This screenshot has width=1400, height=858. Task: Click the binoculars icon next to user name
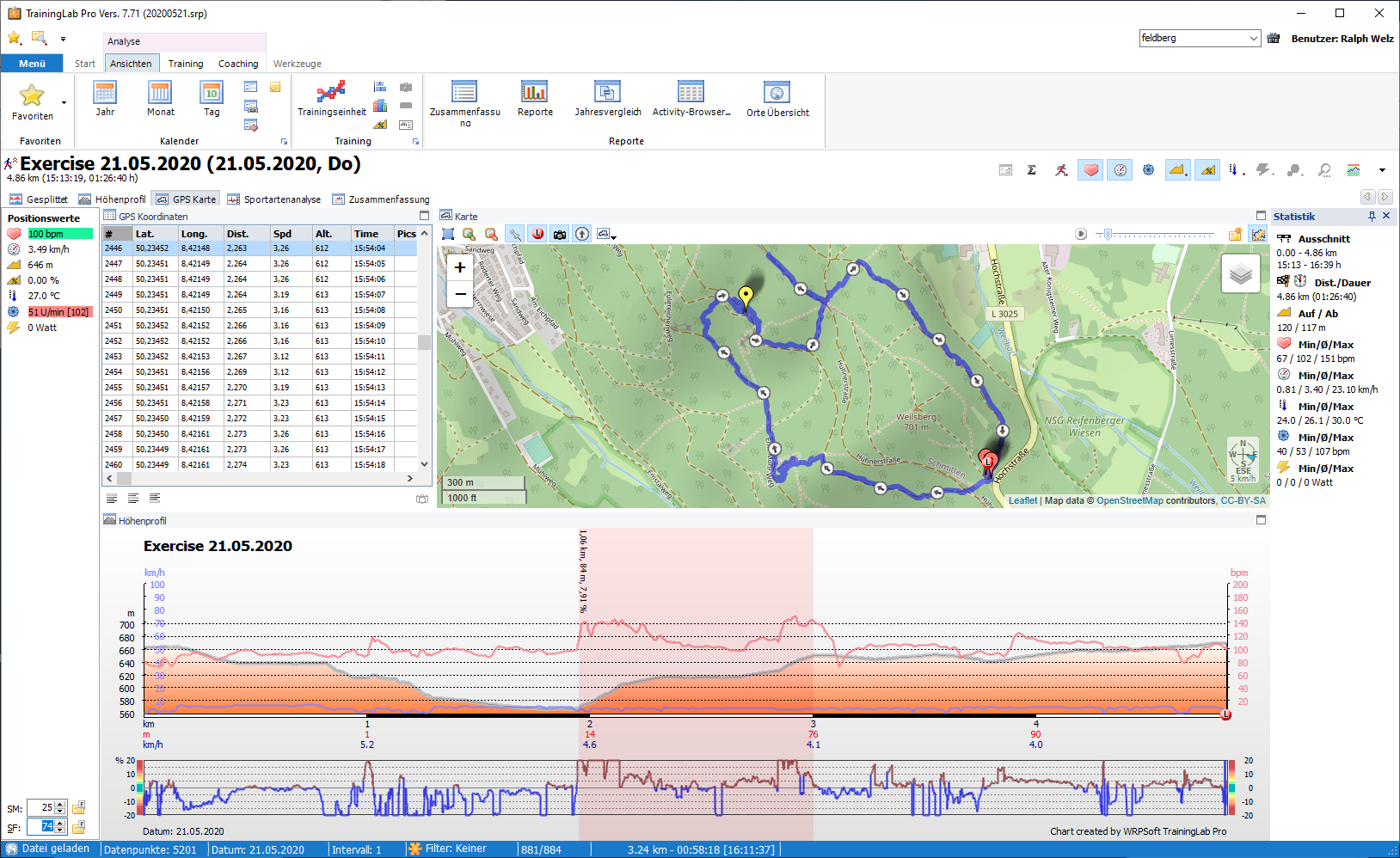[1274, 39]
